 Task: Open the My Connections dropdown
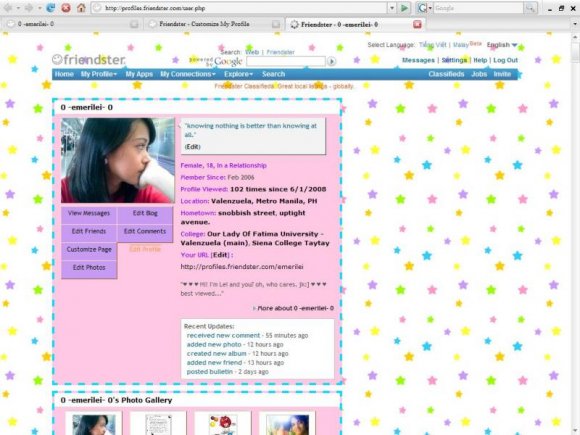[188, 74]
